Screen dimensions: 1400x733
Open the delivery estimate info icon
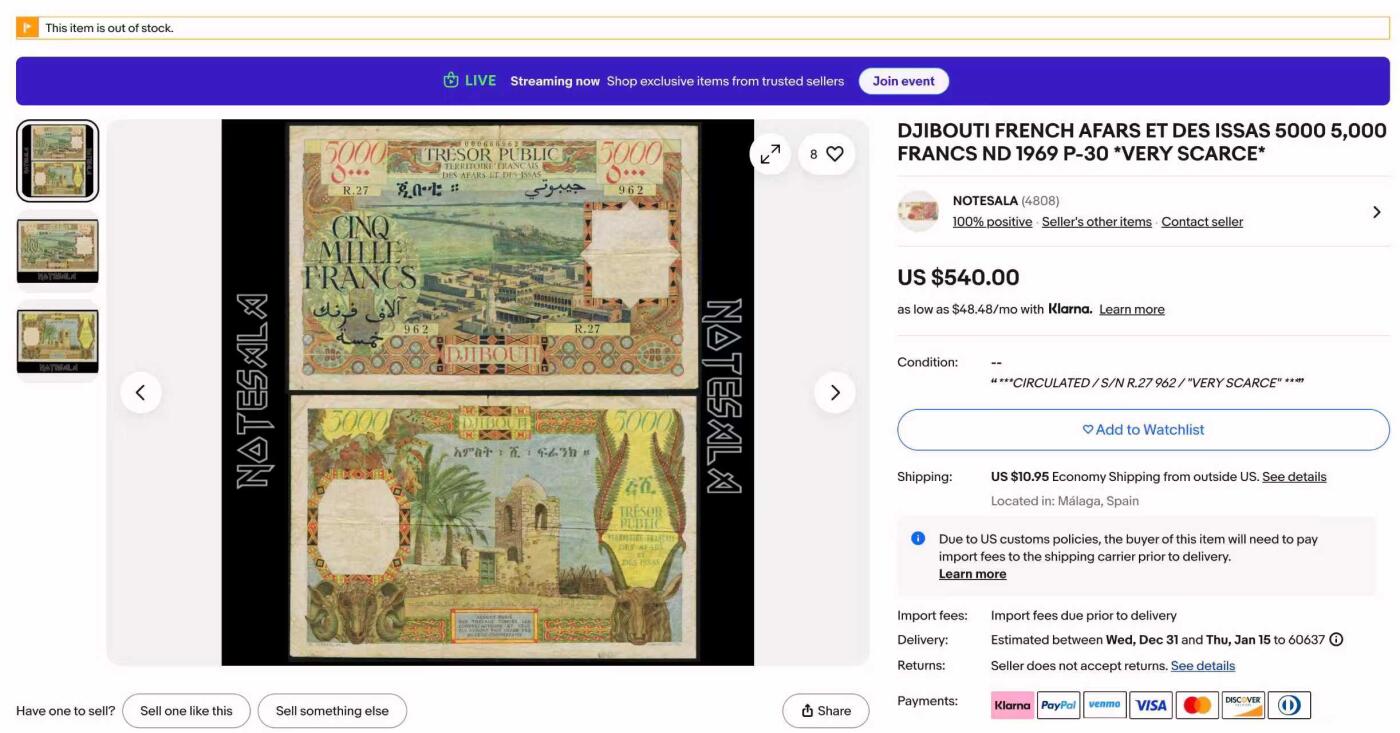click(x=1336, y=640)
